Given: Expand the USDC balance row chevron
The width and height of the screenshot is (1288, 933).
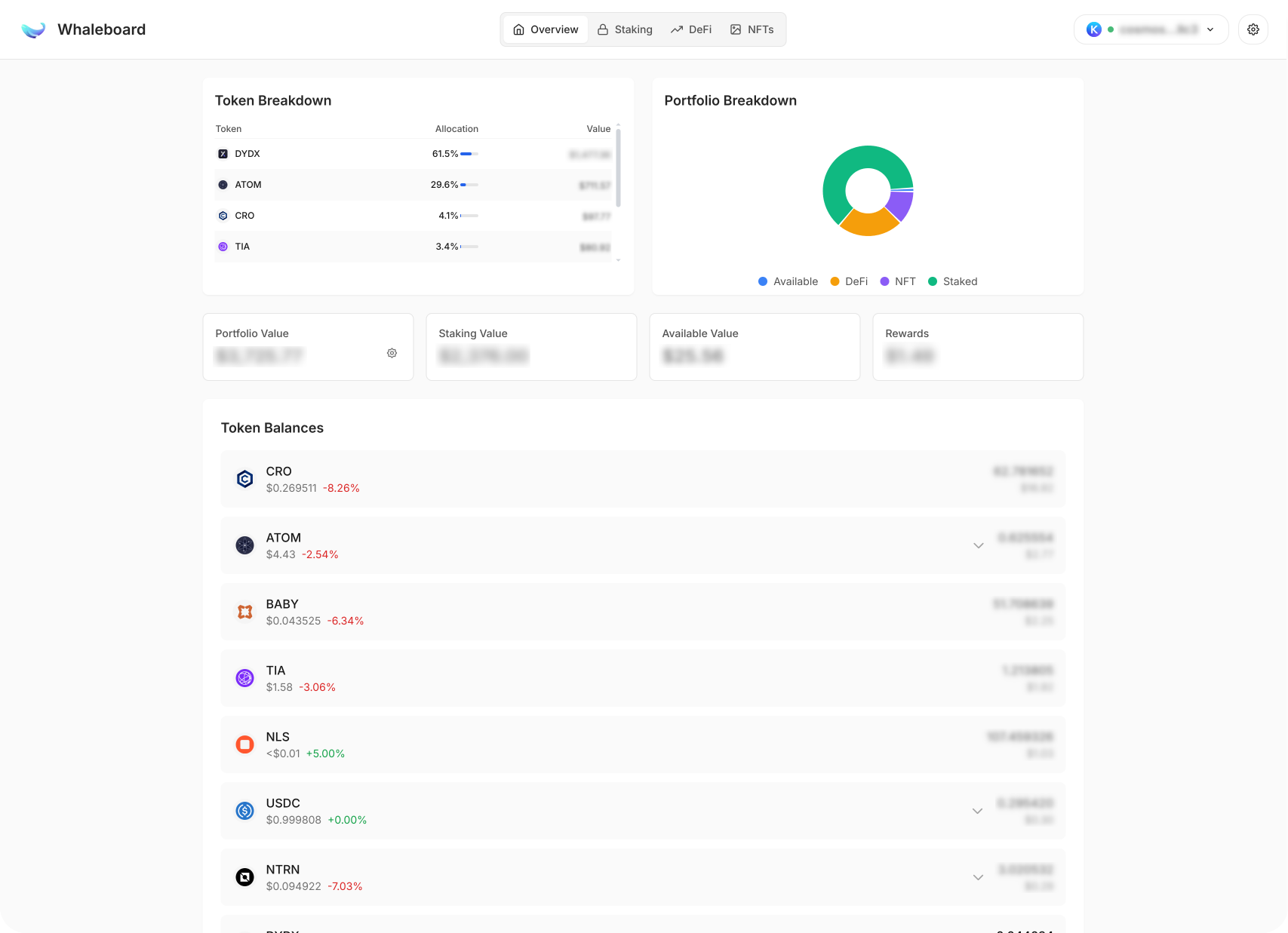Looking at the screenshot, I should [x=978, y=811].
